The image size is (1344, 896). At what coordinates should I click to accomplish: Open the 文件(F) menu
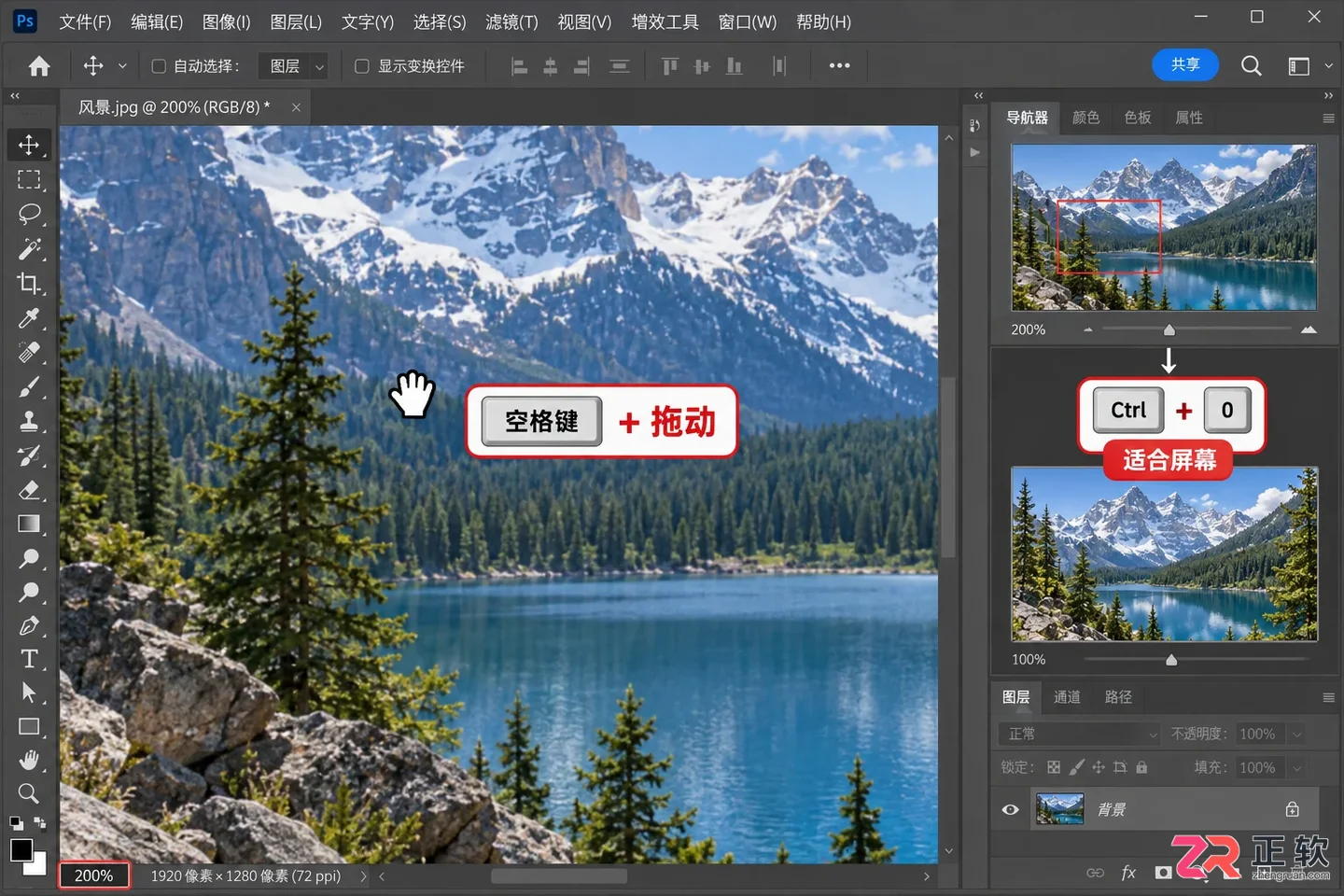pyautogui.click(x=85, y=21)
